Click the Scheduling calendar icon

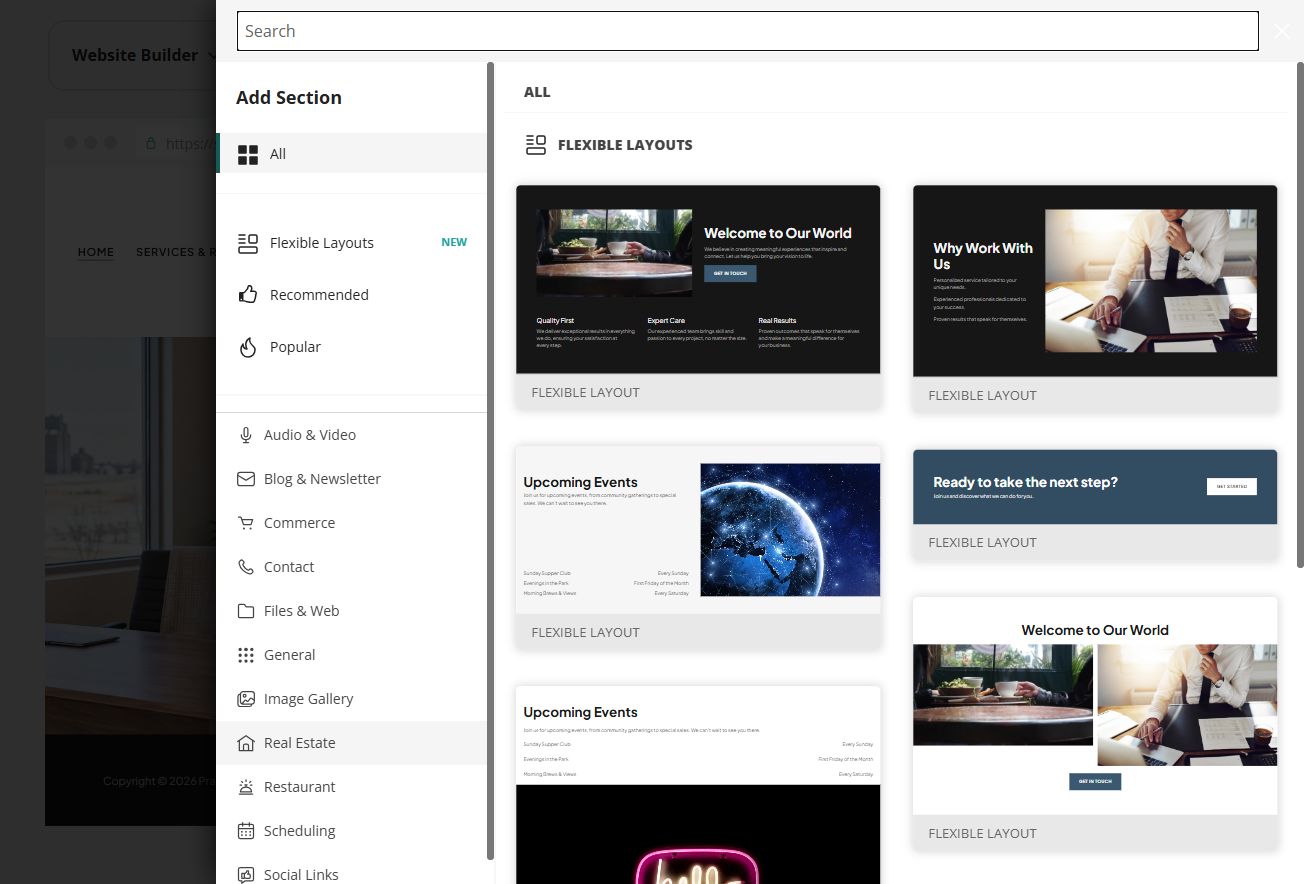tap(246, 831)
